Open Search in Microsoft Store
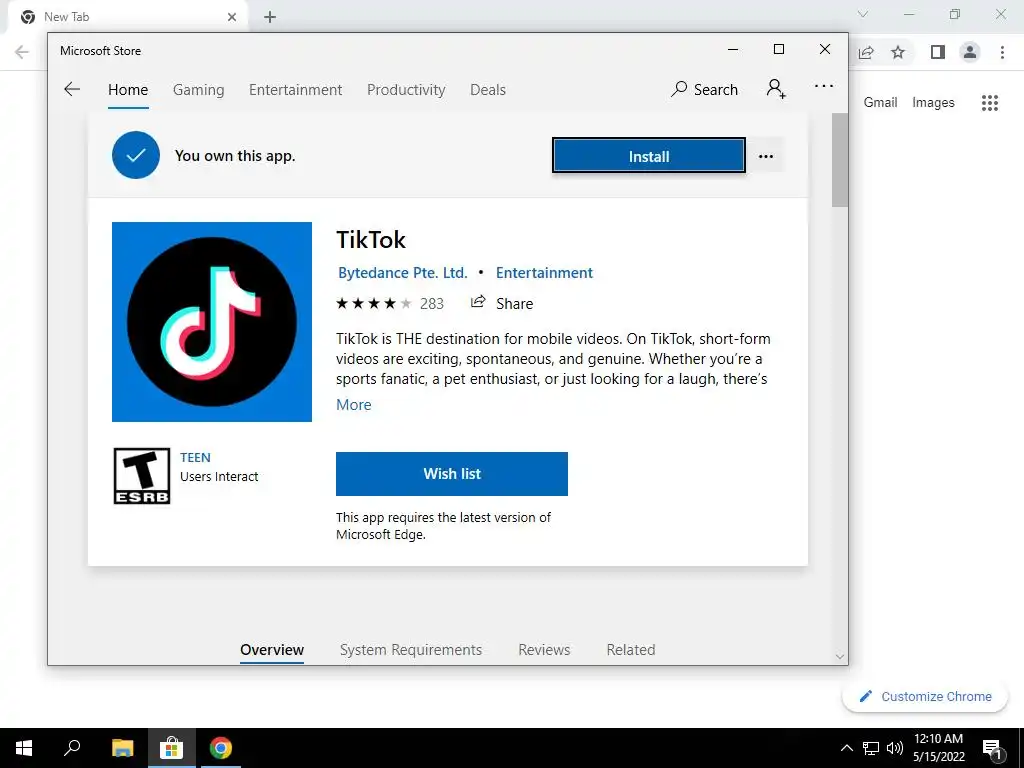1024x768 pixels. (x=704, y=89)
